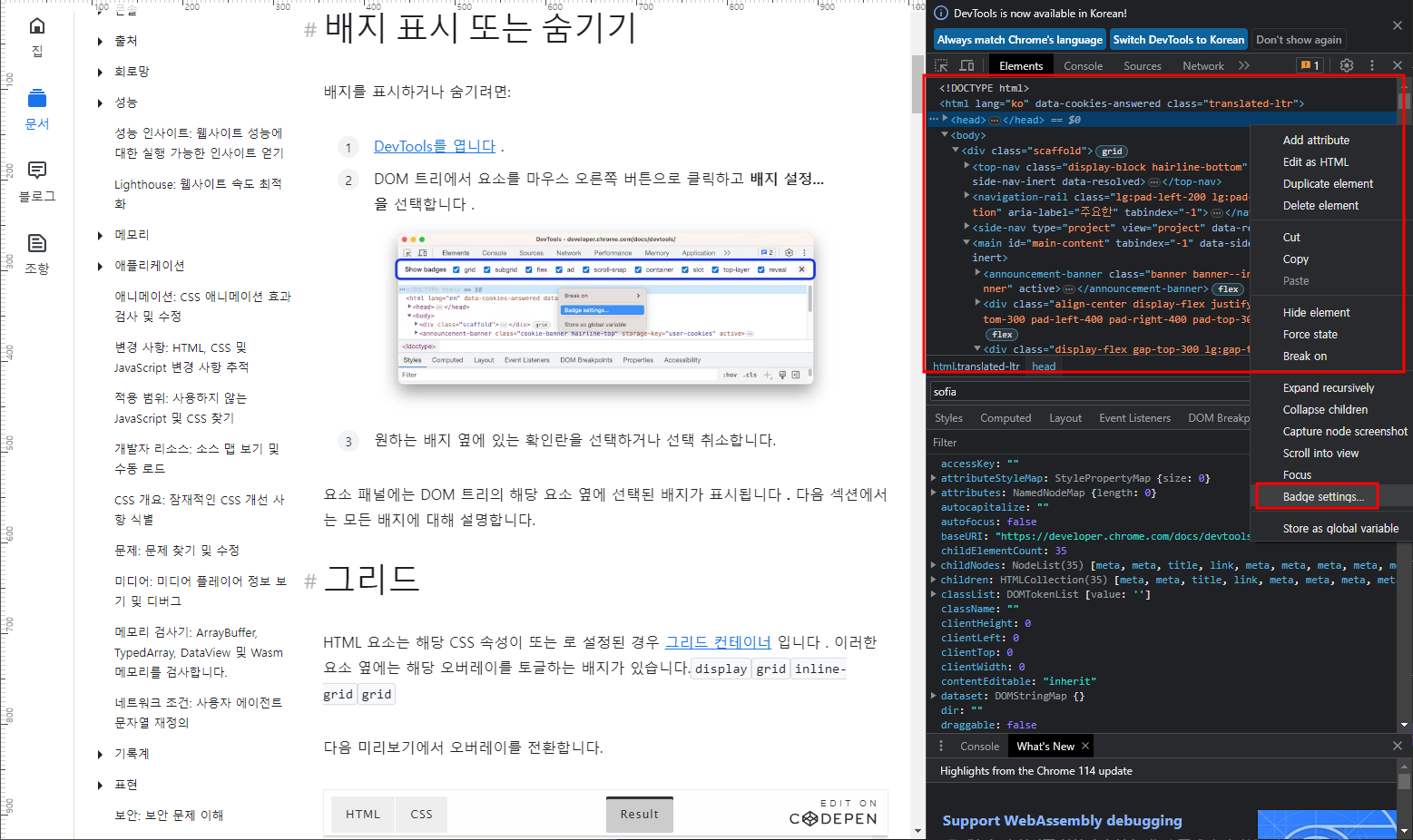The width and height of the screenshot is (1413, 840).
Task: Expand 메모리 sidebar section
Action: 100,236
